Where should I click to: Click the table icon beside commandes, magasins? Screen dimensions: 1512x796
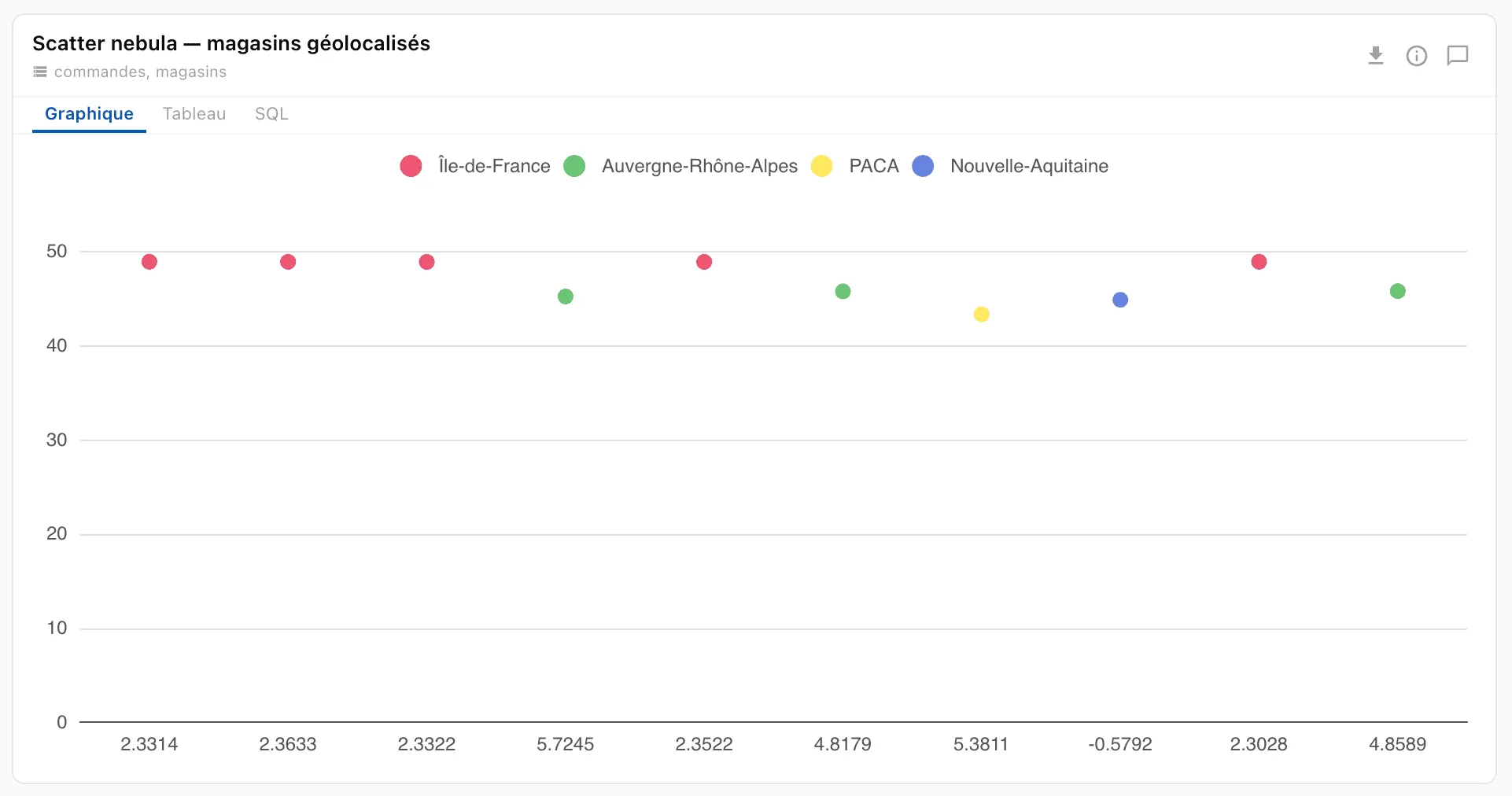tap(40, 72)
